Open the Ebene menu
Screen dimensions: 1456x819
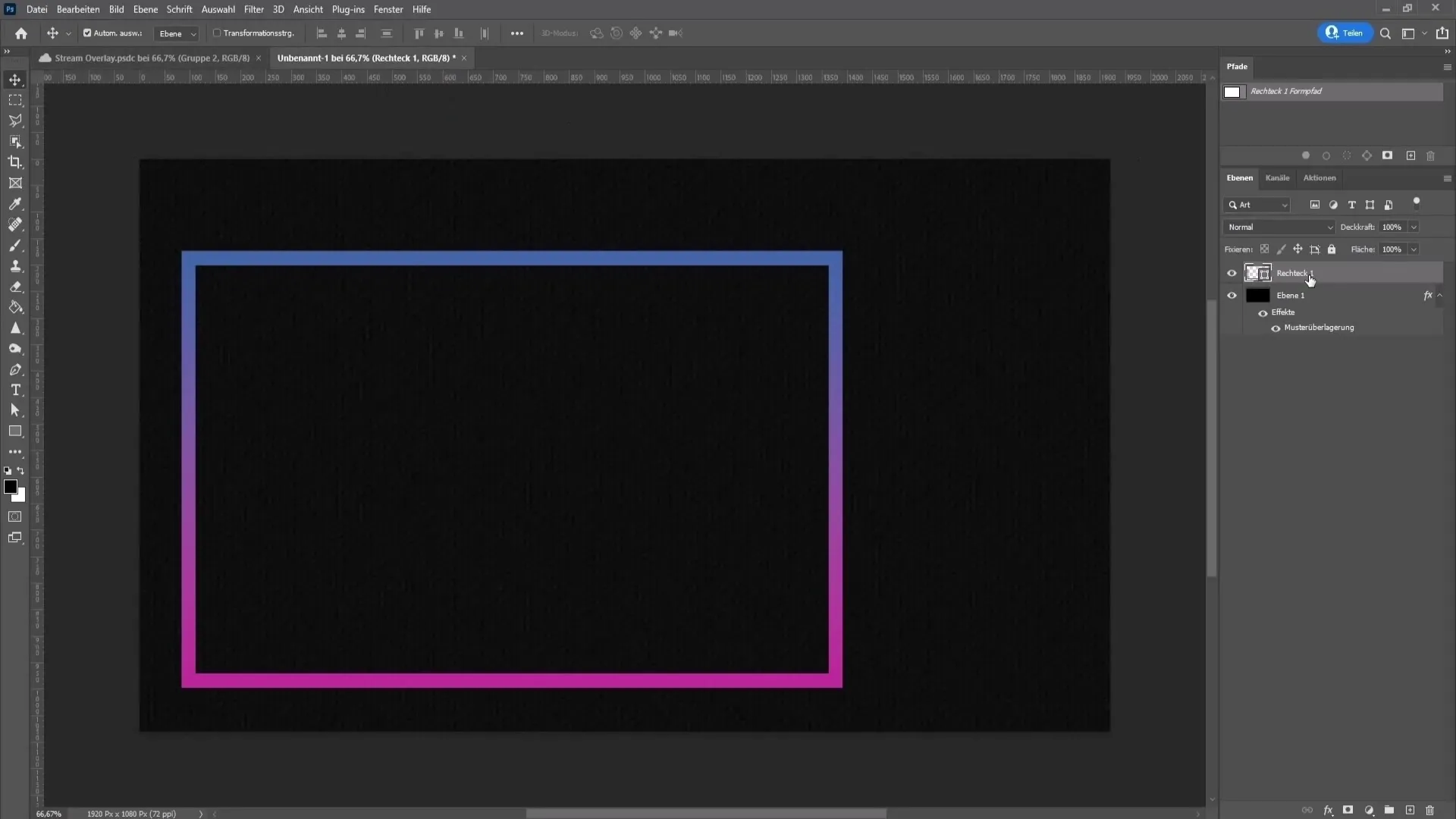(145, 9)
